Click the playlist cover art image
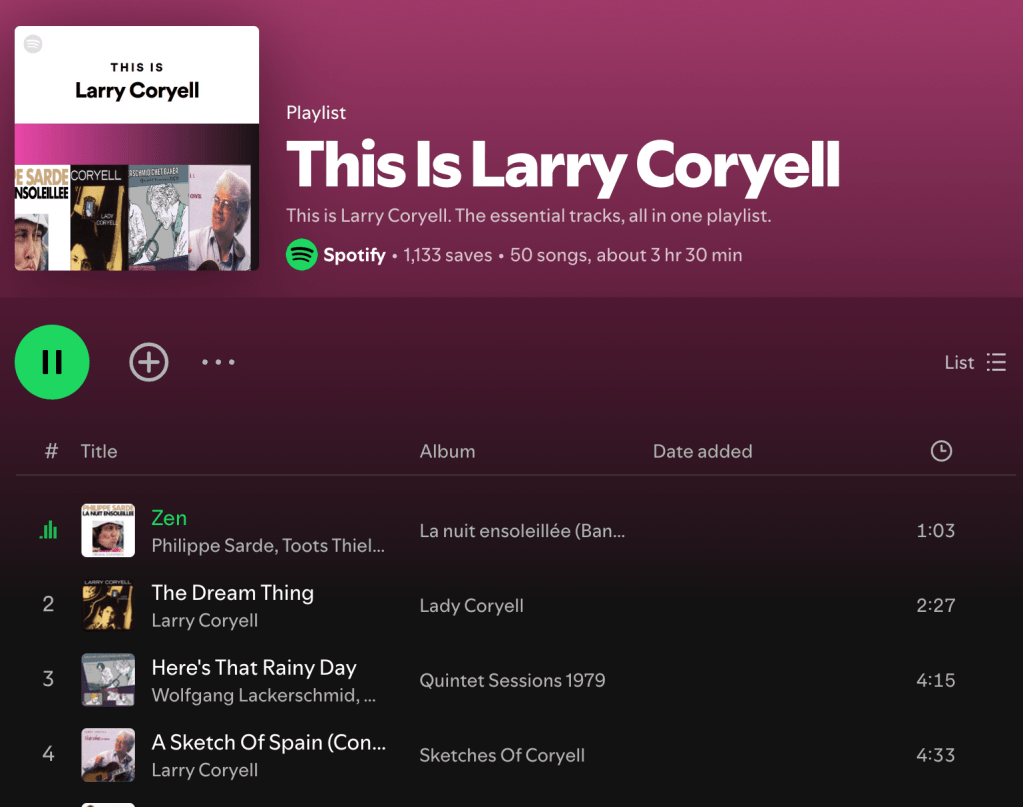 (137, 148)
